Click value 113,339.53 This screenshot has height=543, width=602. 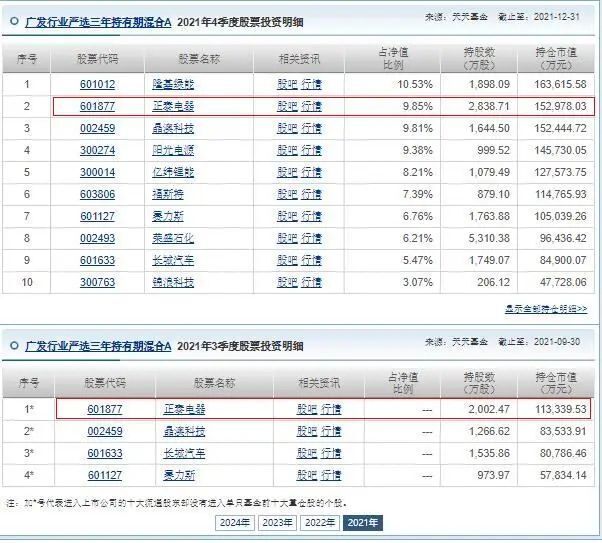pos(561,409)
